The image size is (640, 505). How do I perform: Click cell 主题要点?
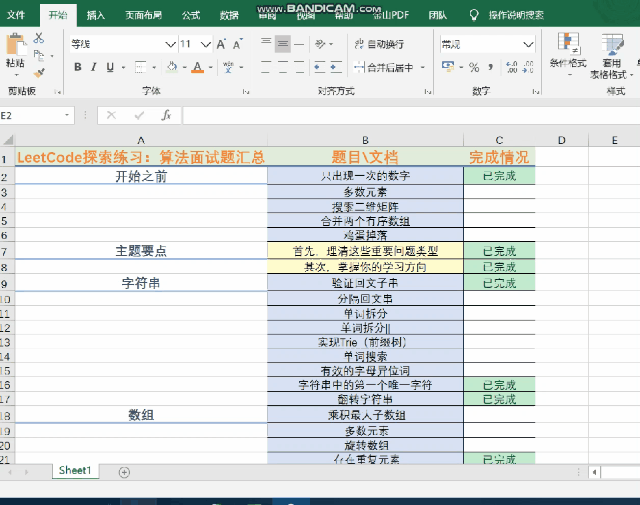pos(141,251)
